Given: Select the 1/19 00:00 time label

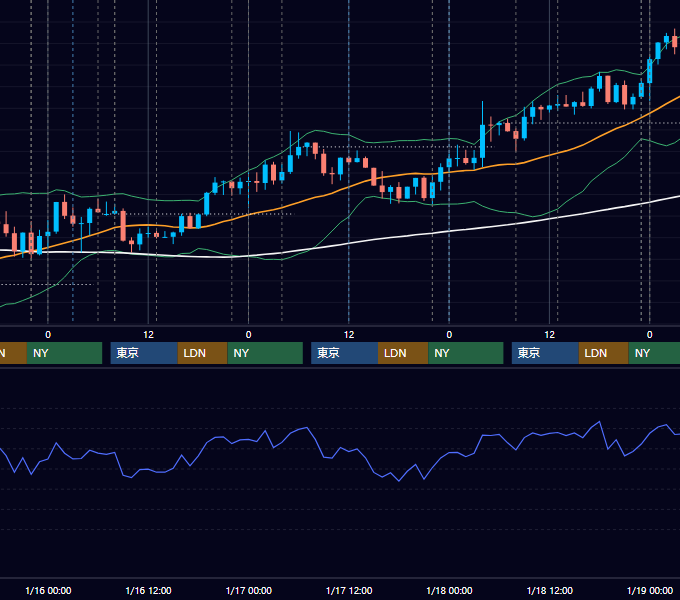Looking at the screenshot, I should 650,590.
